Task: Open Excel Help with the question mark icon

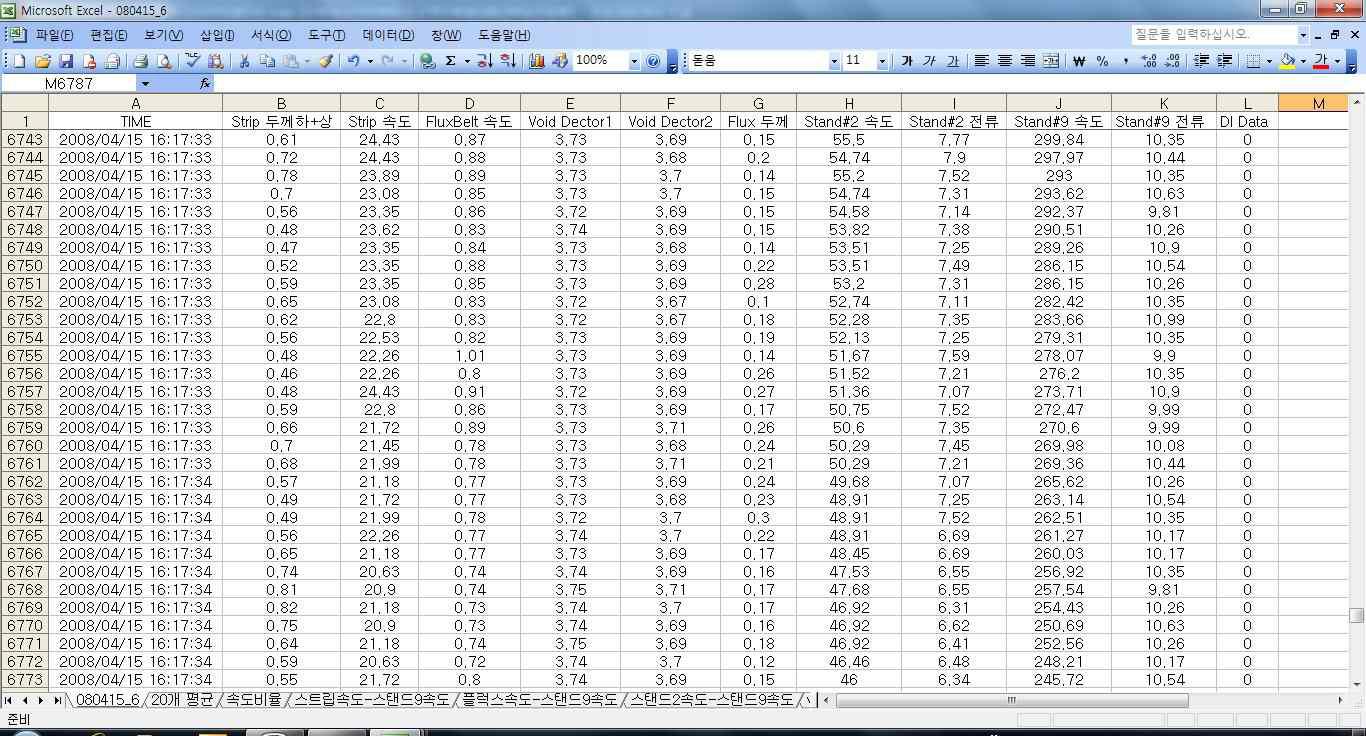Action: point(653,61)
